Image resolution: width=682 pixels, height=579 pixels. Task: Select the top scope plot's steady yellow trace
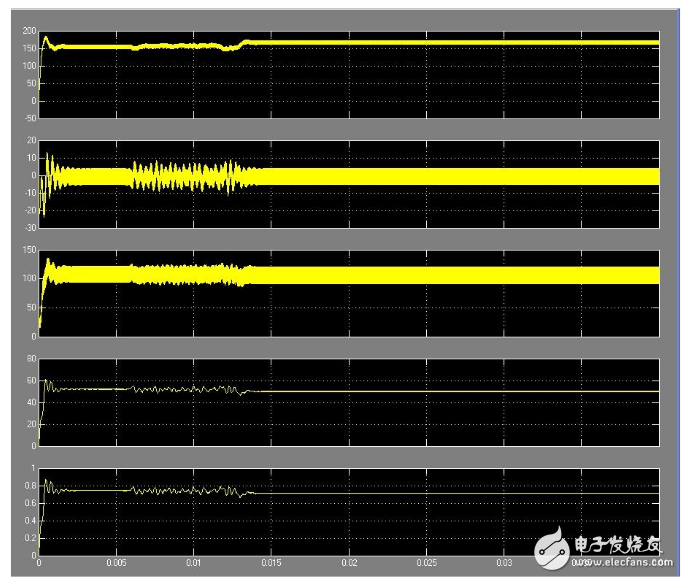(x=450, y=43)
